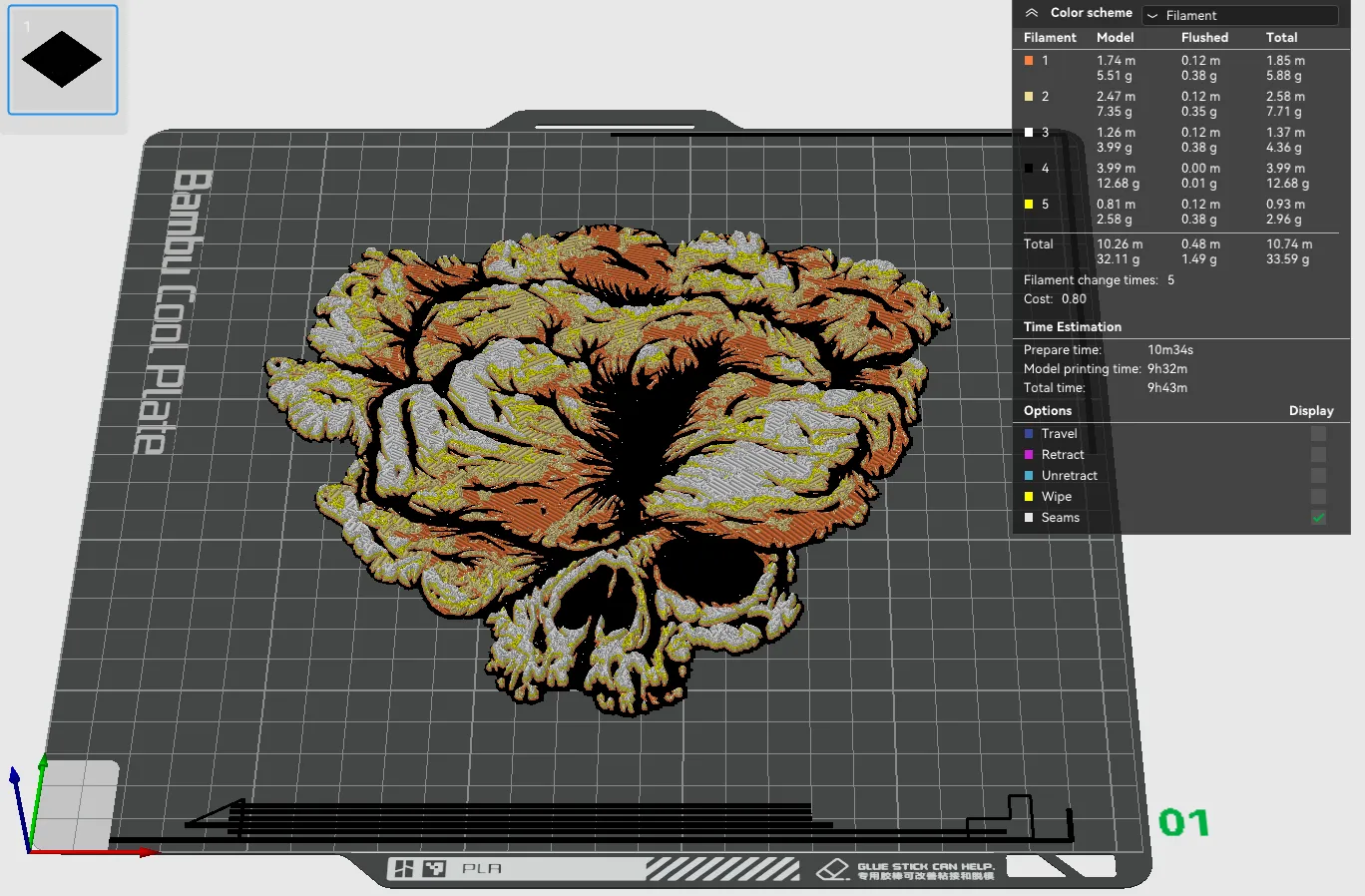Click the "Wipe" option label
Image resolution: width=1365 pixels, height=896 pixels.
[1057, 497]
